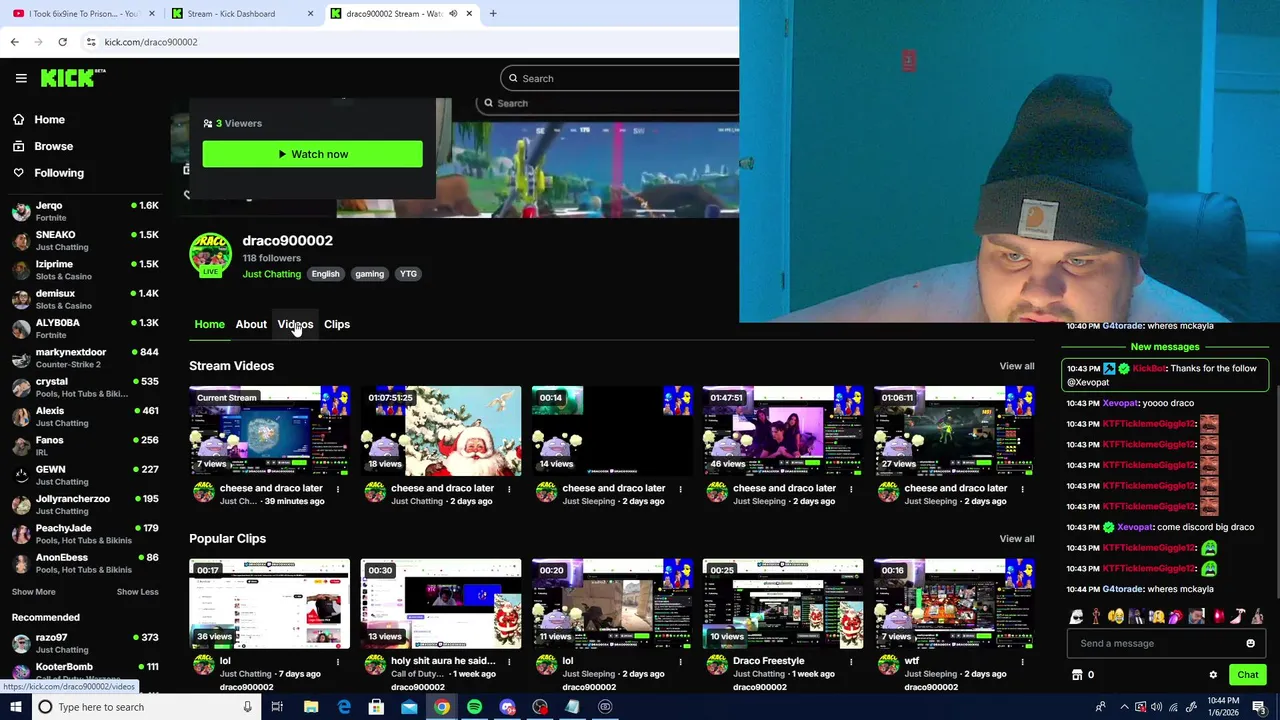Open Jerqo channel in sidebar

tap(85, 211)
